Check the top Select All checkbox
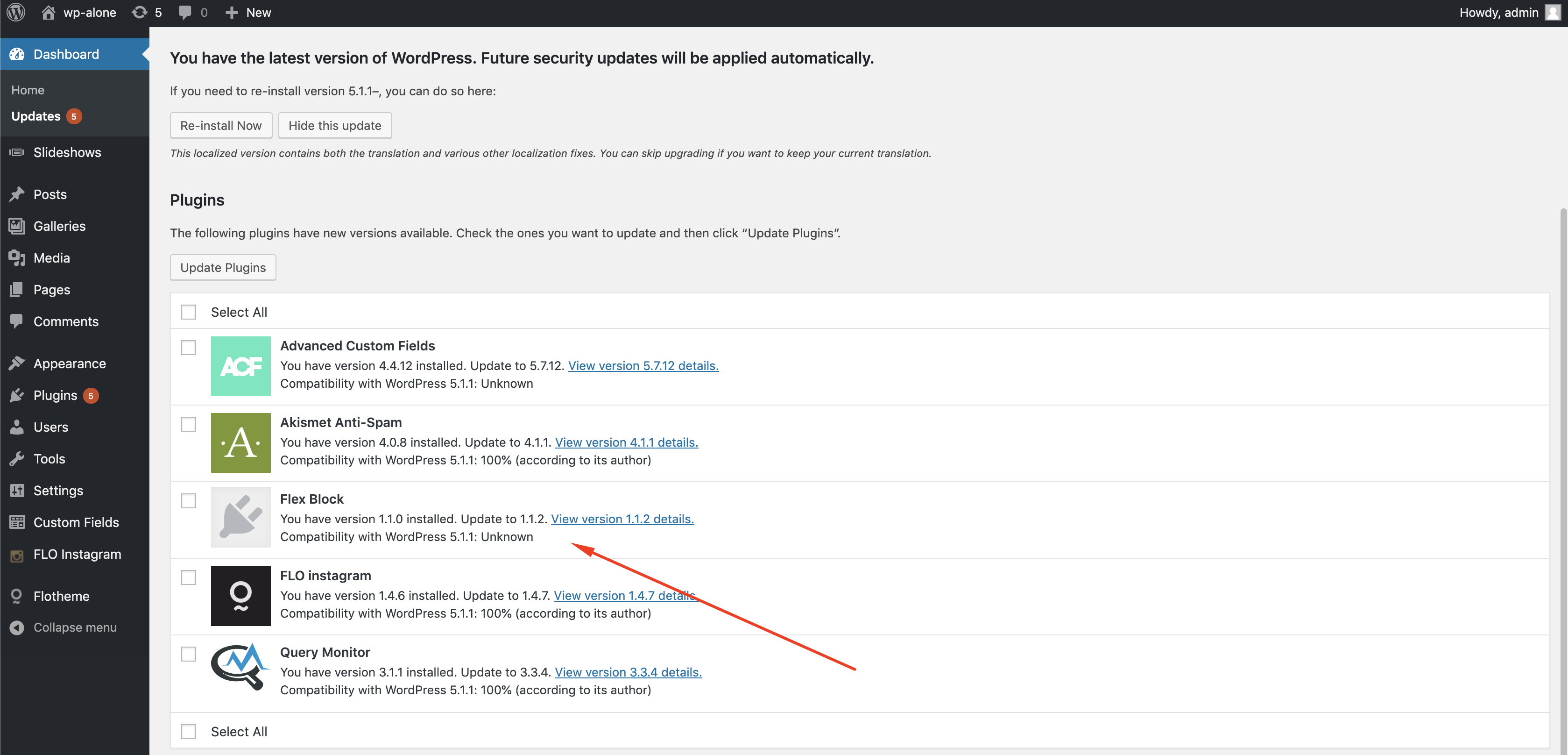The image size is (1568, 755). [189, 313]
